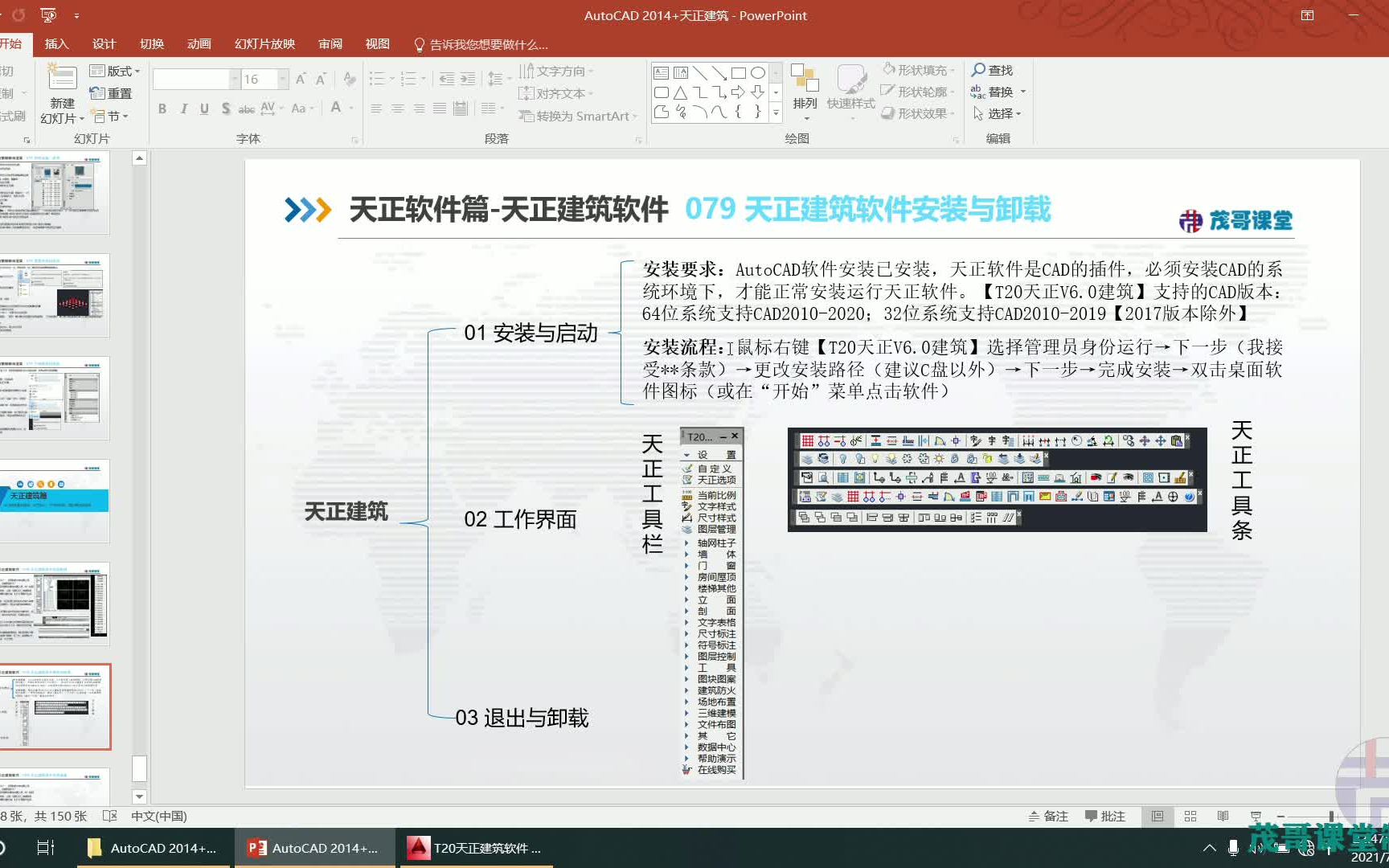Align text to the left

pos(376,108)
